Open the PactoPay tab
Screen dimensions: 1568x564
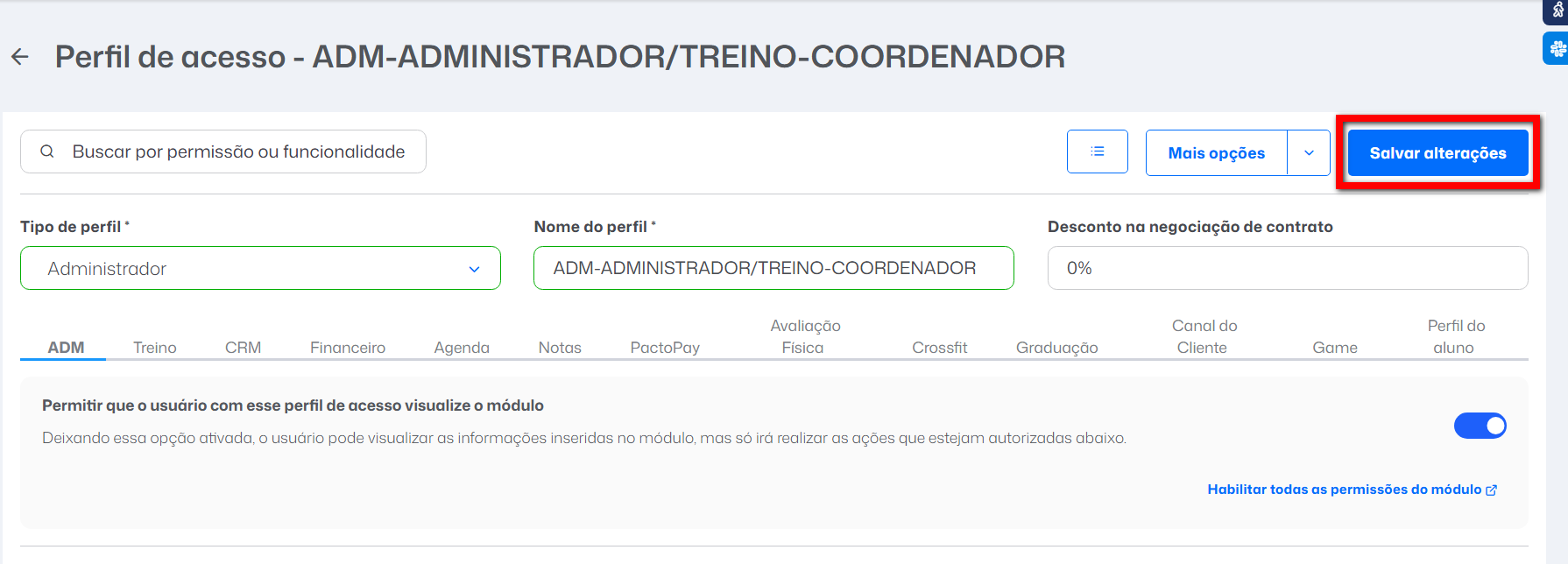tap(665, 348)
